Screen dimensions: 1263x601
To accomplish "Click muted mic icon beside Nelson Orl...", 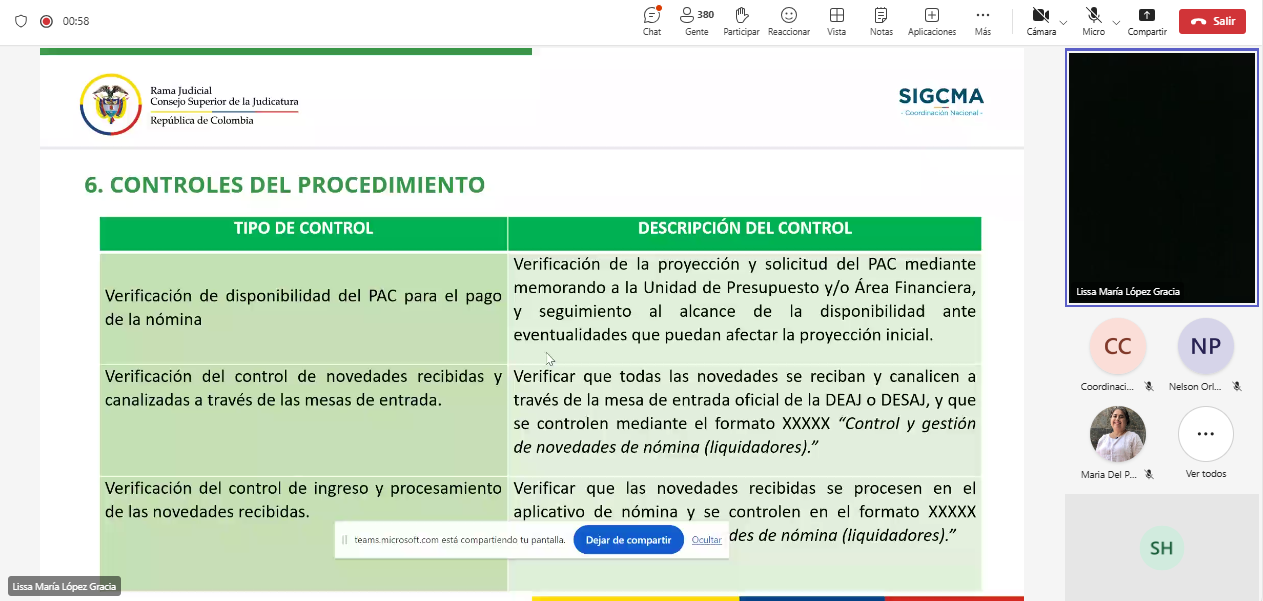I will click(1237, 386).
